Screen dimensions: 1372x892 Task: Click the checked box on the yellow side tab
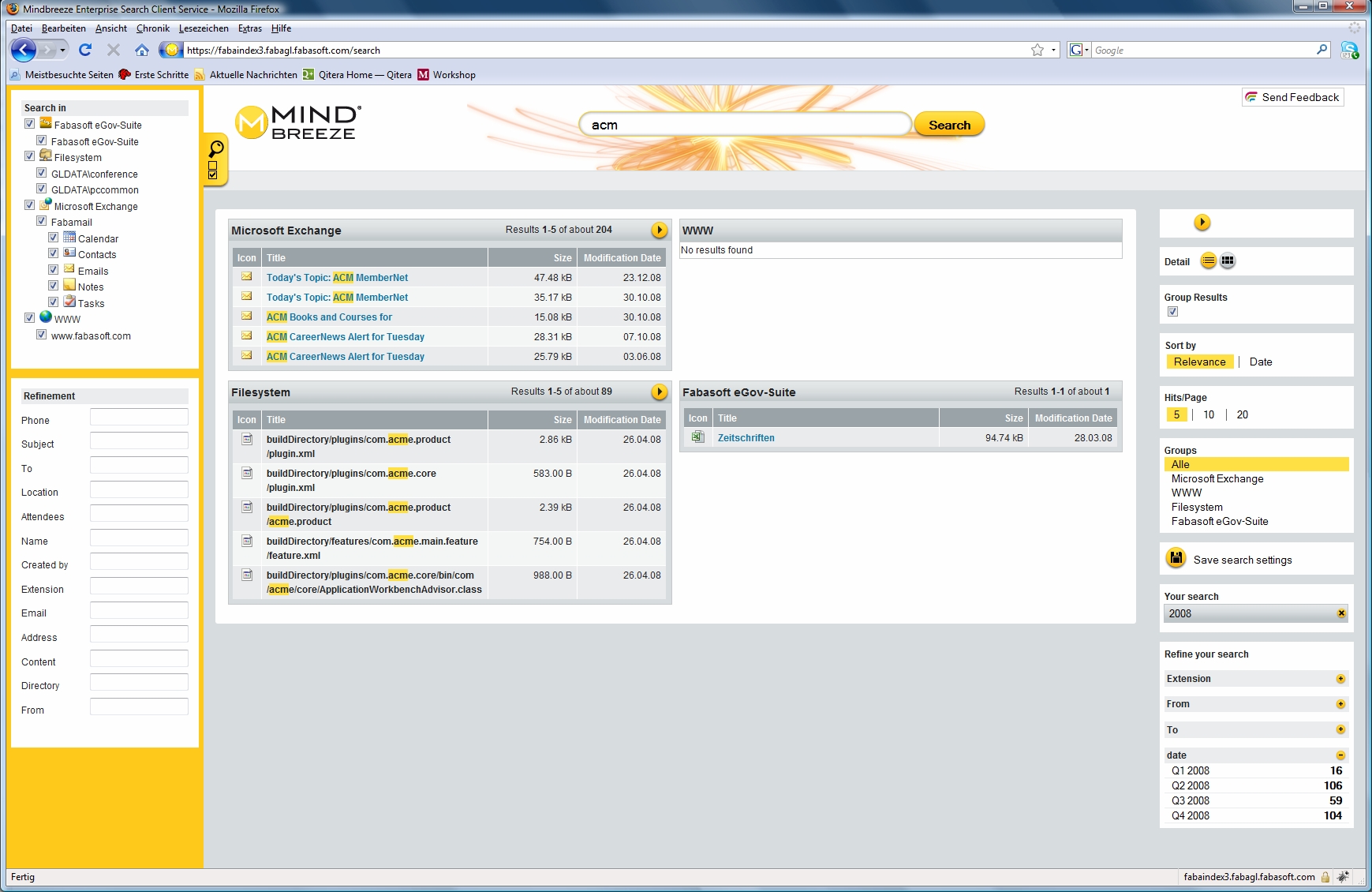click(x=212, y=174)
